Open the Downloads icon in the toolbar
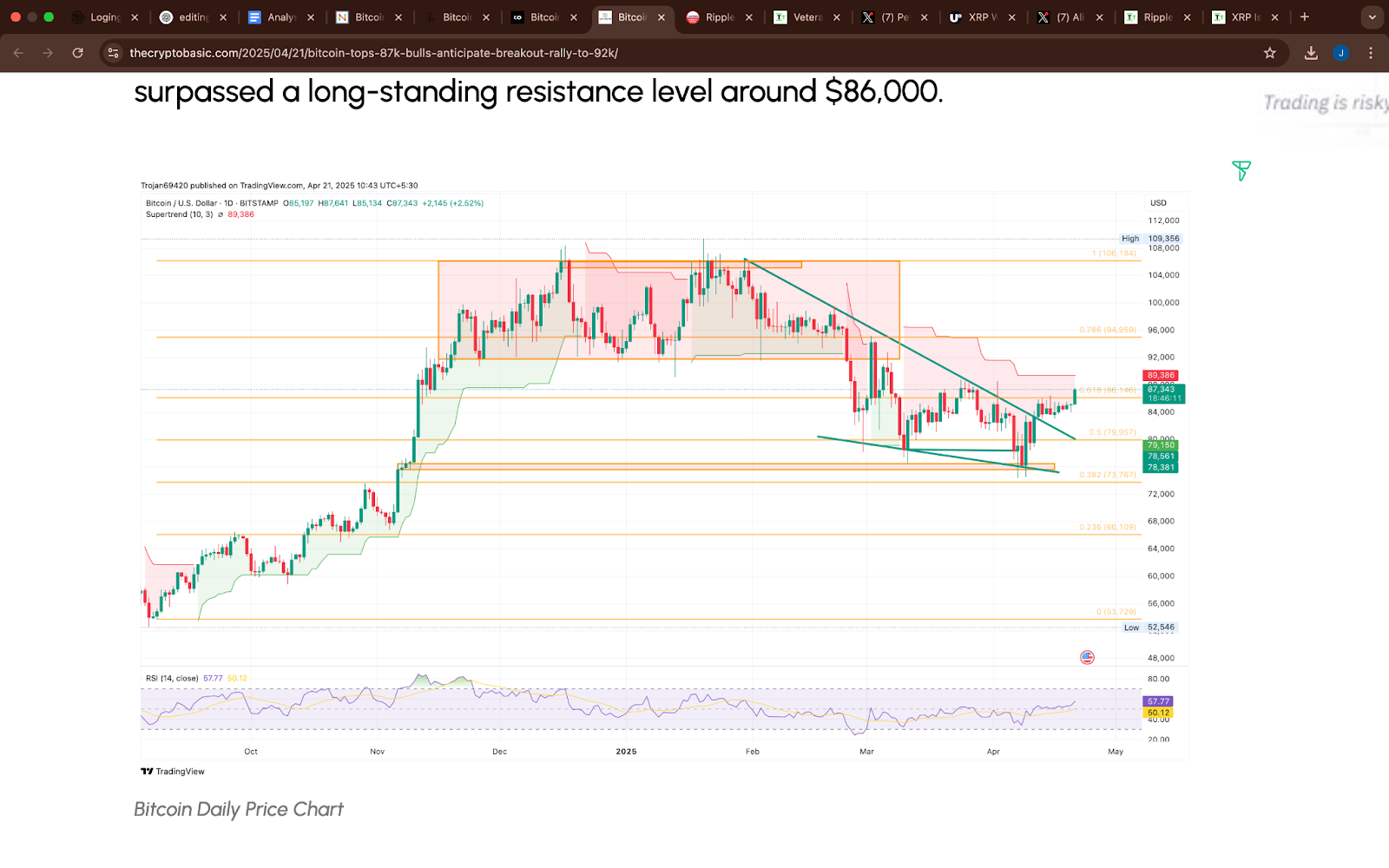Viewport: 1389px width, 868px height. coord(1311,52)
